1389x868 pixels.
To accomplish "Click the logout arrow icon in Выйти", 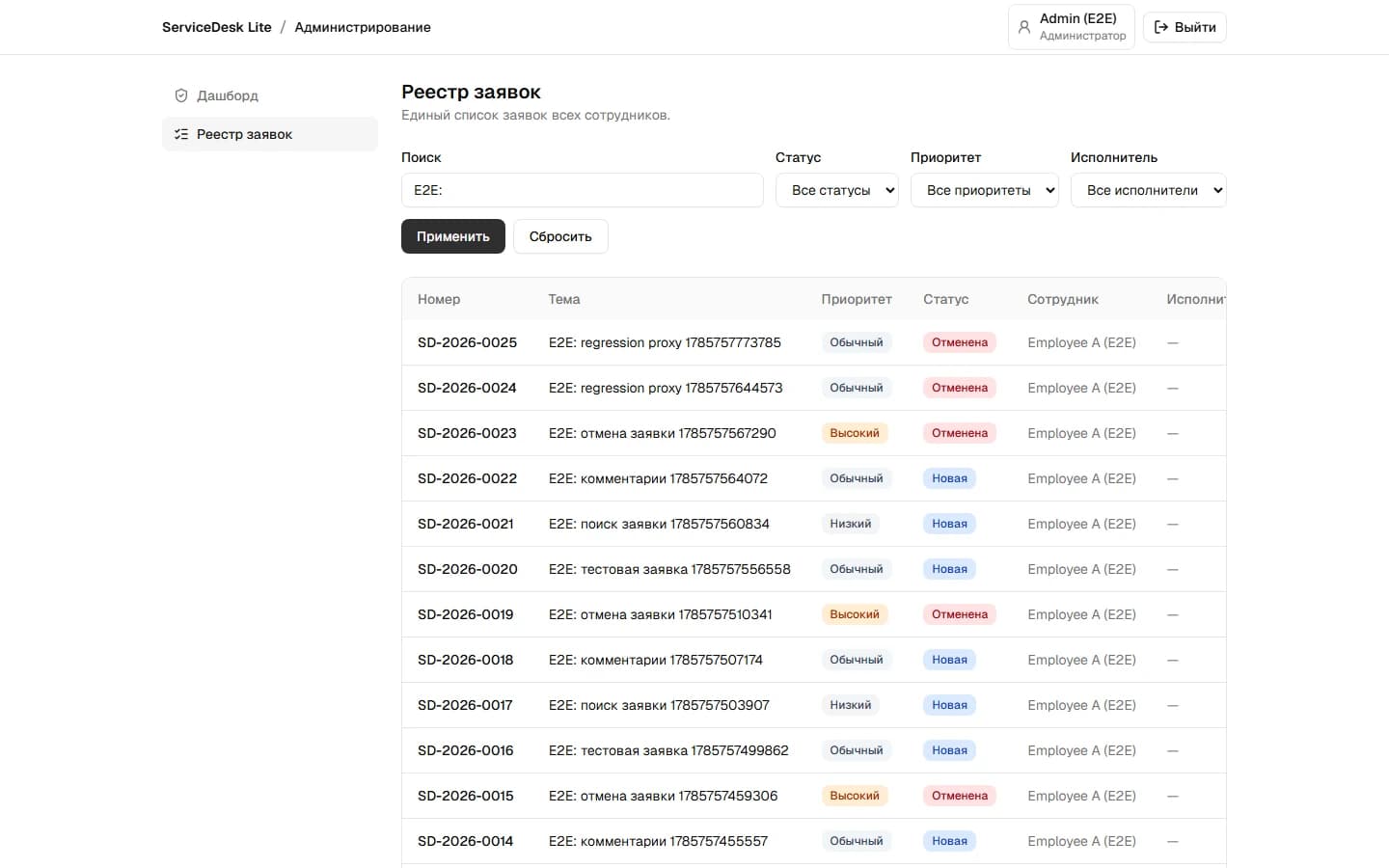I will tap(1161, 27).
